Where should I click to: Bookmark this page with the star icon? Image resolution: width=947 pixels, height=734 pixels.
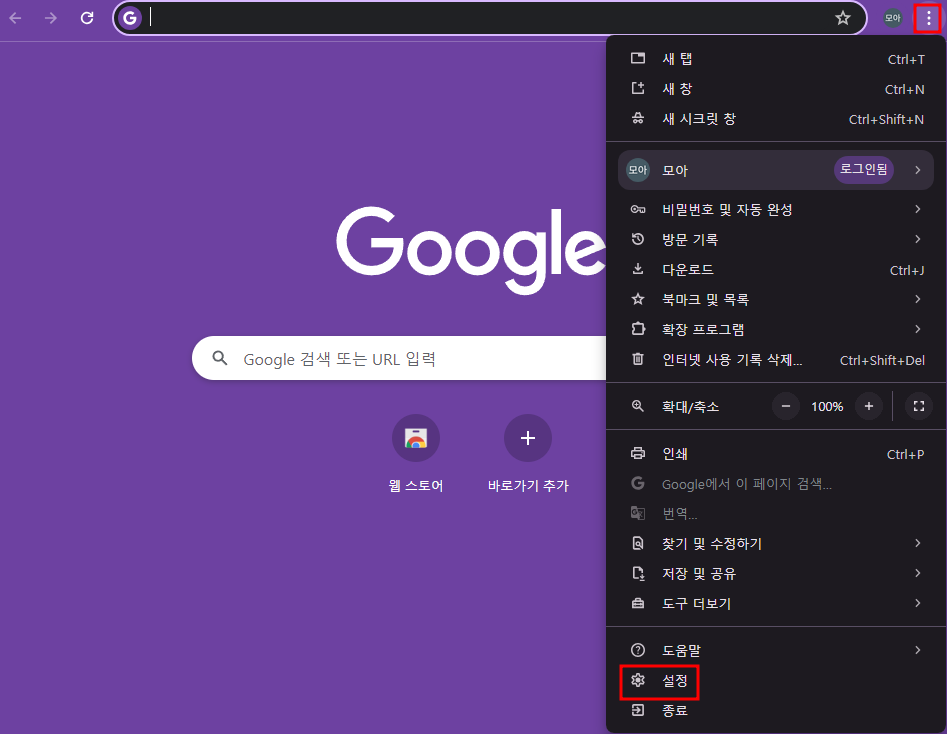click(x=843, y=18)
